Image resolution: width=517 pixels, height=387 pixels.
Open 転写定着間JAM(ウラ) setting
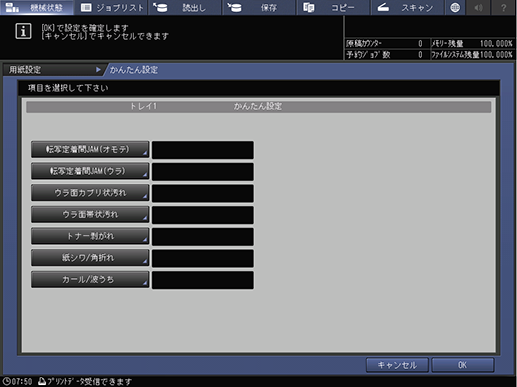click(x=90, y=171)
